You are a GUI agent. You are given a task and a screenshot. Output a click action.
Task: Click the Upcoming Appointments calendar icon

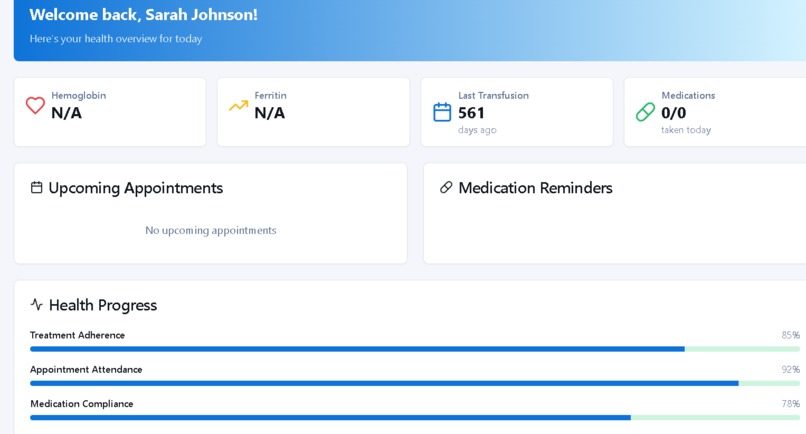click(36, 187)
